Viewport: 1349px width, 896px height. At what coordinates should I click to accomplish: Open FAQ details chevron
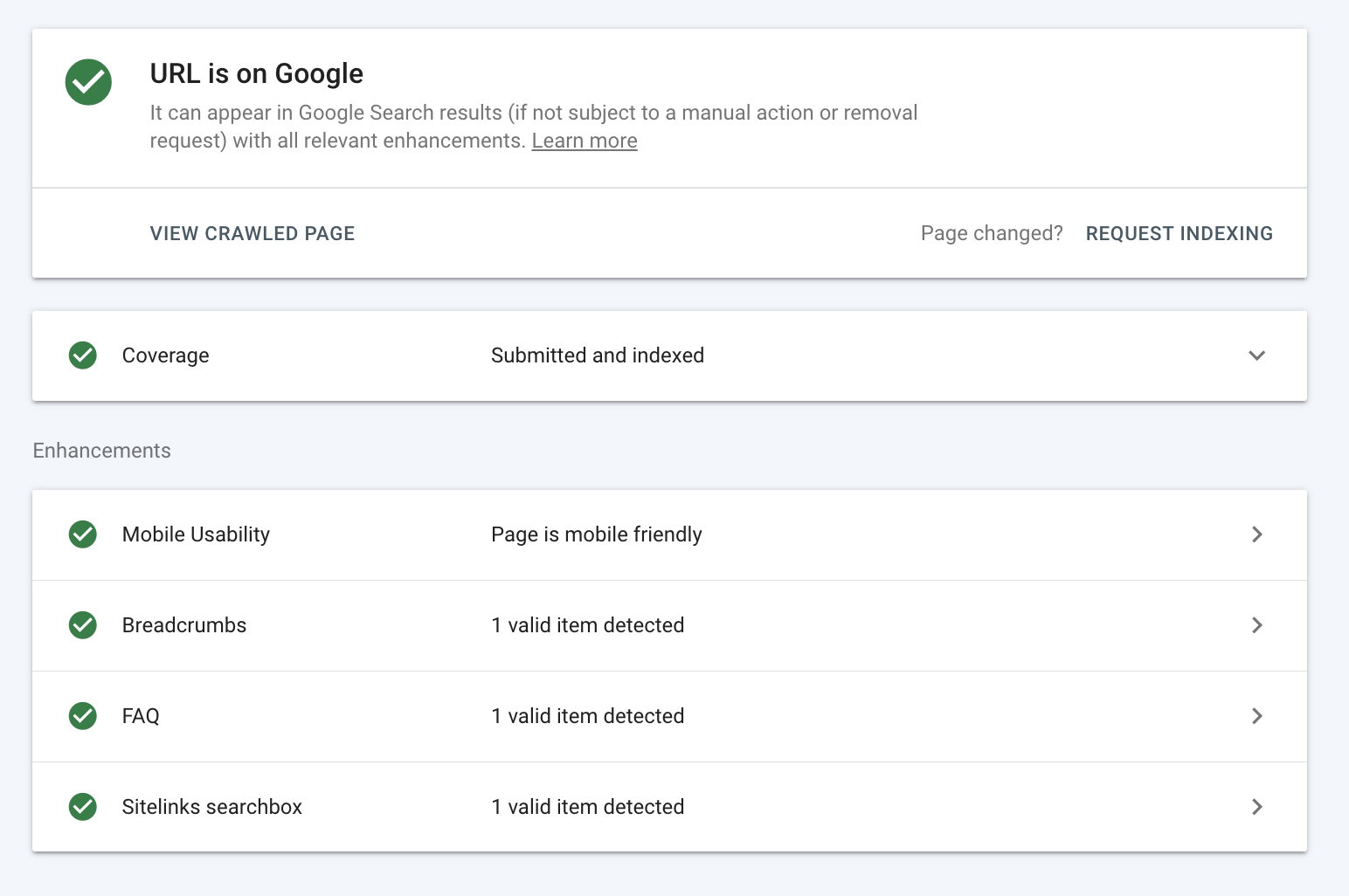(1256, 716)
